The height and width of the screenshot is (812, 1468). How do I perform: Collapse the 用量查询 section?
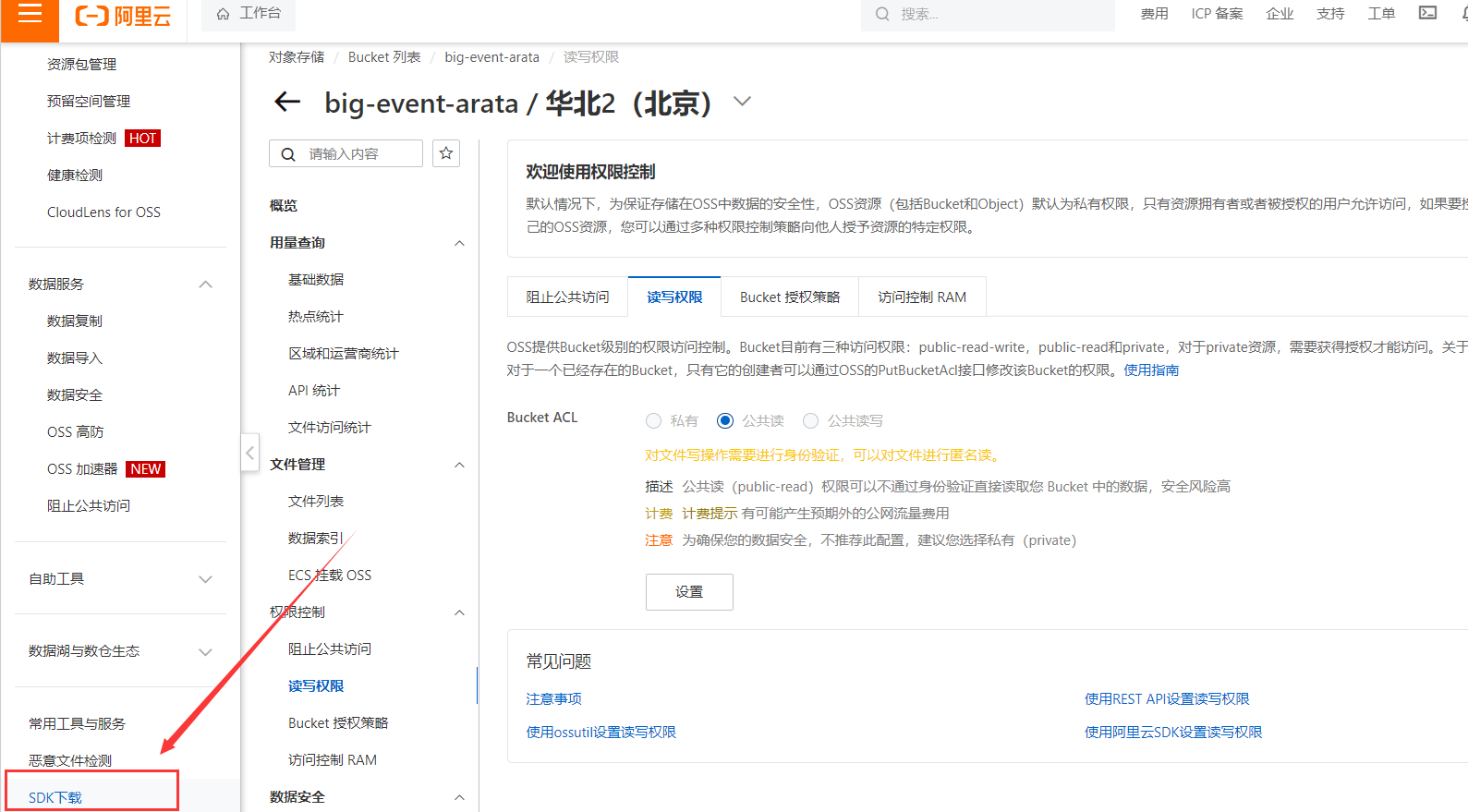pyautogui.click(x=459, y=243)
